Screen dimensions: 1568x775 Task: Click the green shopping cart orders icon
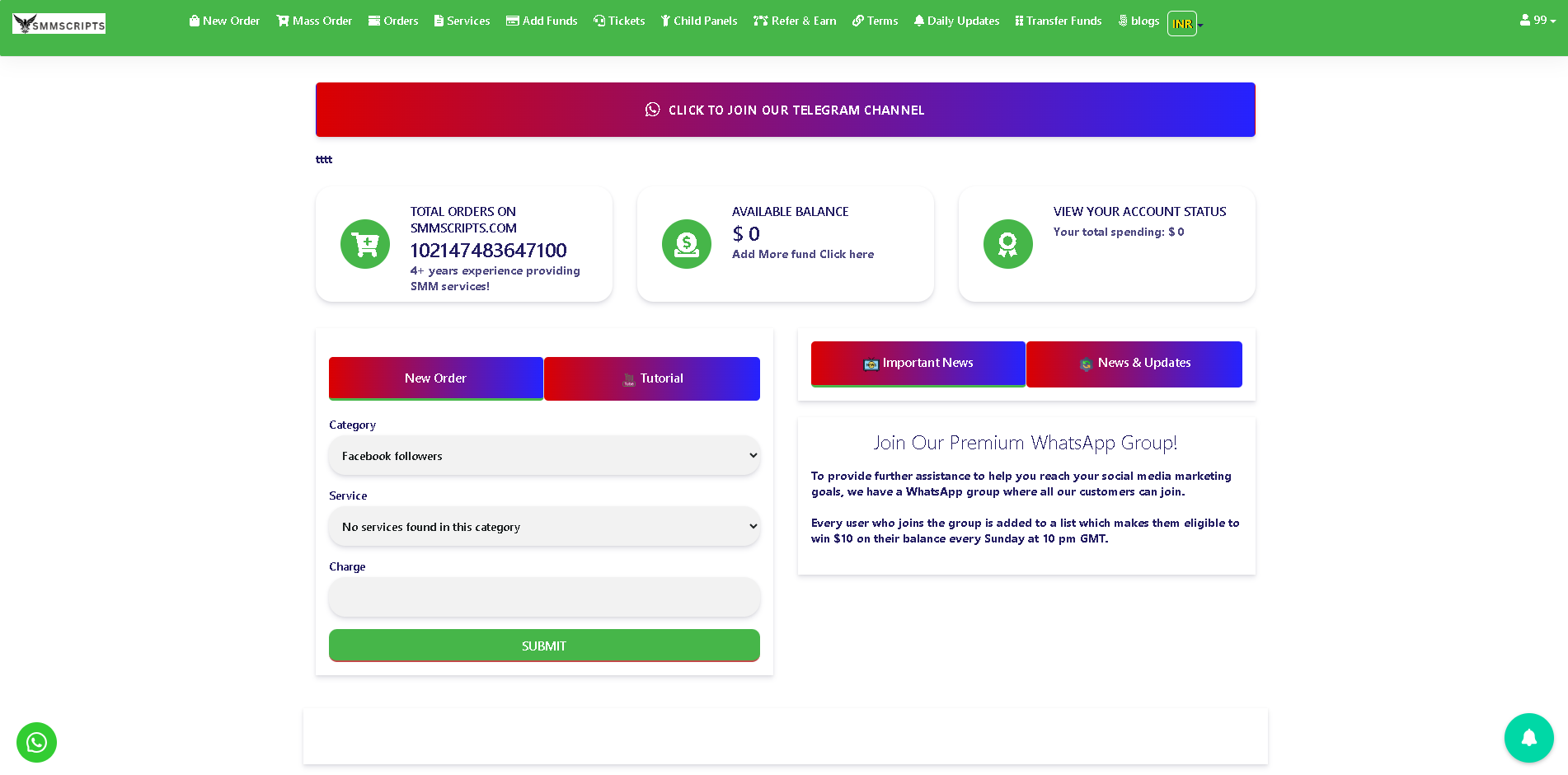[x=365, y=244]
